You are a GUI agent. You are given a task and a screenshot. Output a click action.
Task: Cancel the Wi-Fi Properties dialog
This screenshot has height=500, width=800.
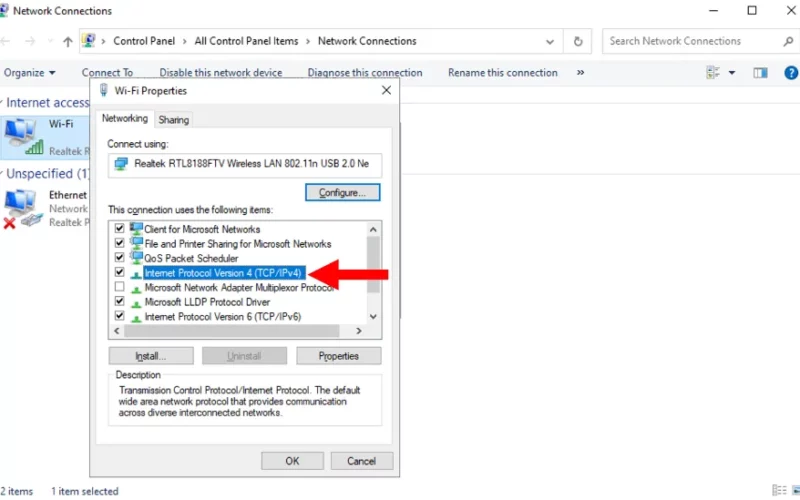[x=362, y=461]
